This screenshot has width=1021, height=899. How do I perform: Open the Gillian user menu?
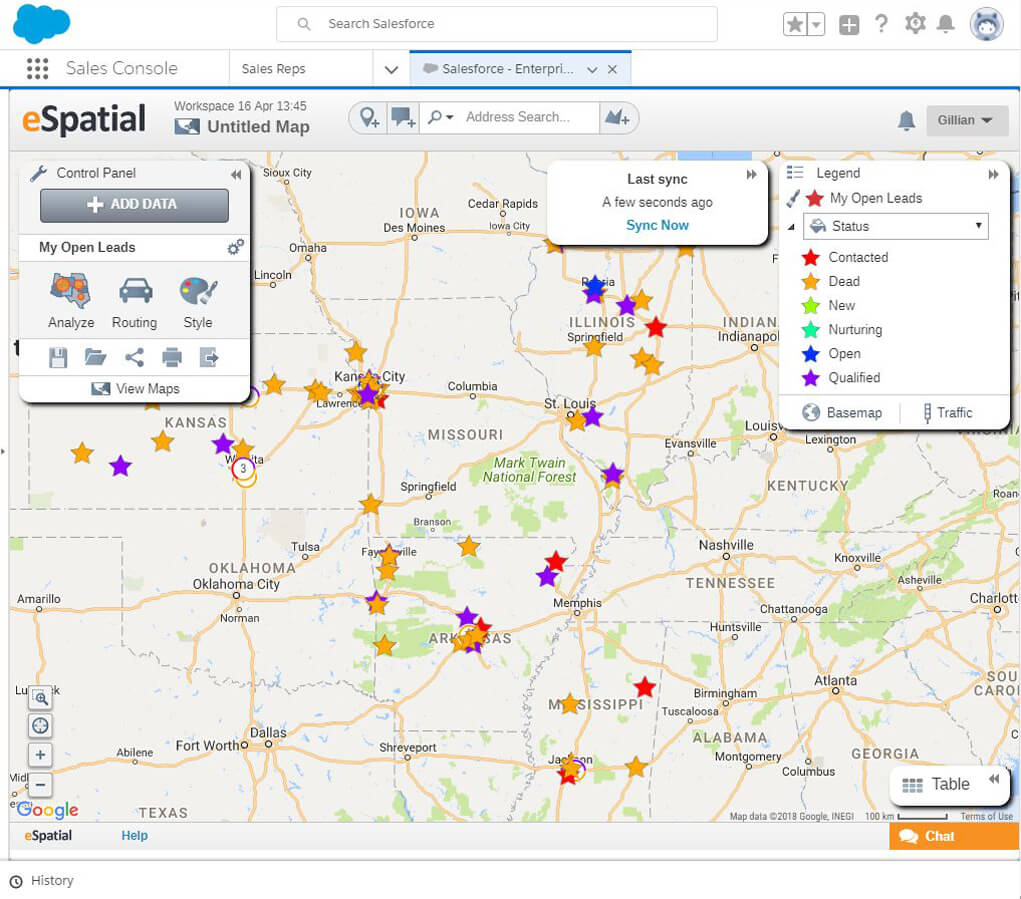coord(965,120)
